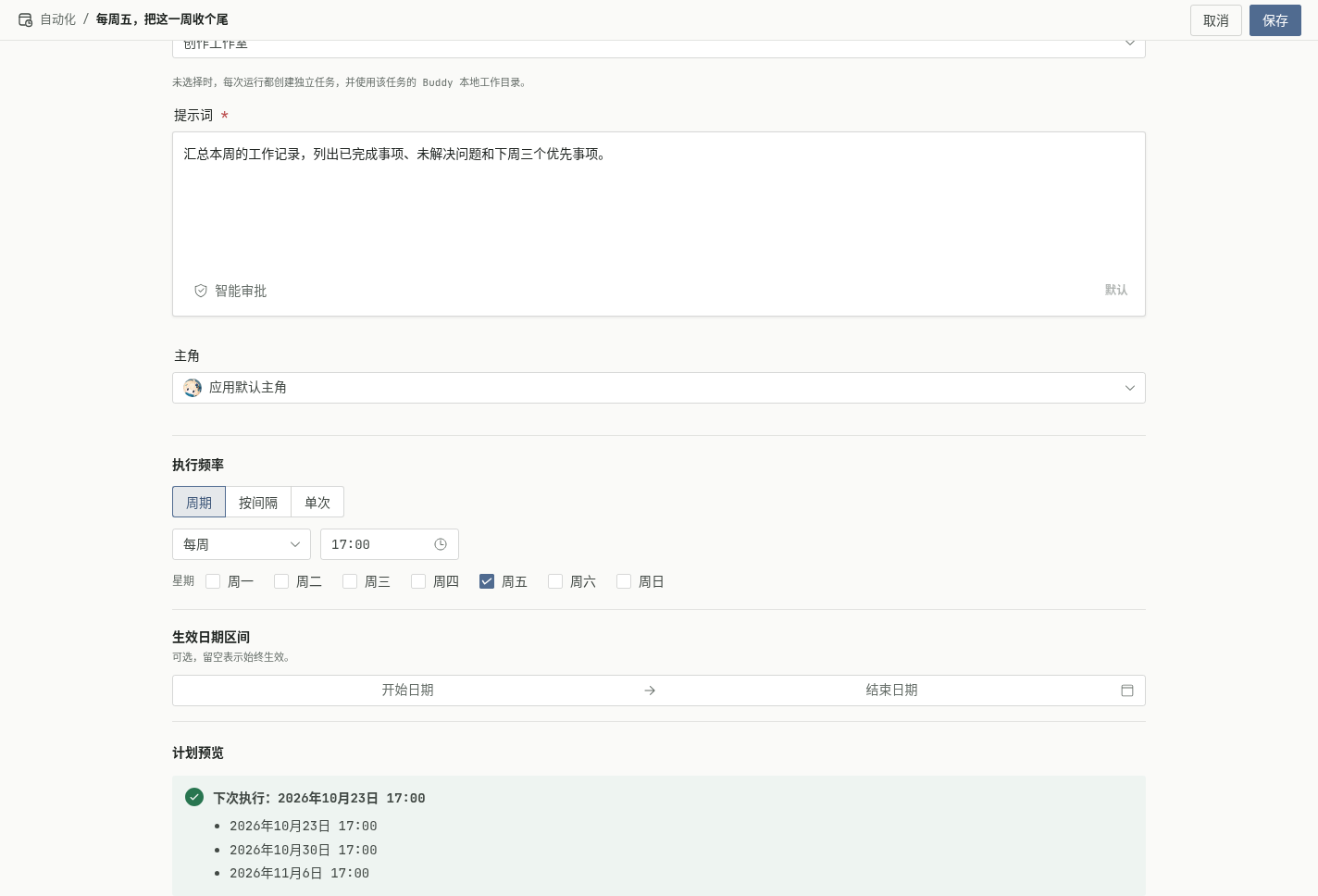Click the 智能审批 shield icon
Image resolution: width=1318 pixels, height=896 pixels.
click(x=201, y=291)
